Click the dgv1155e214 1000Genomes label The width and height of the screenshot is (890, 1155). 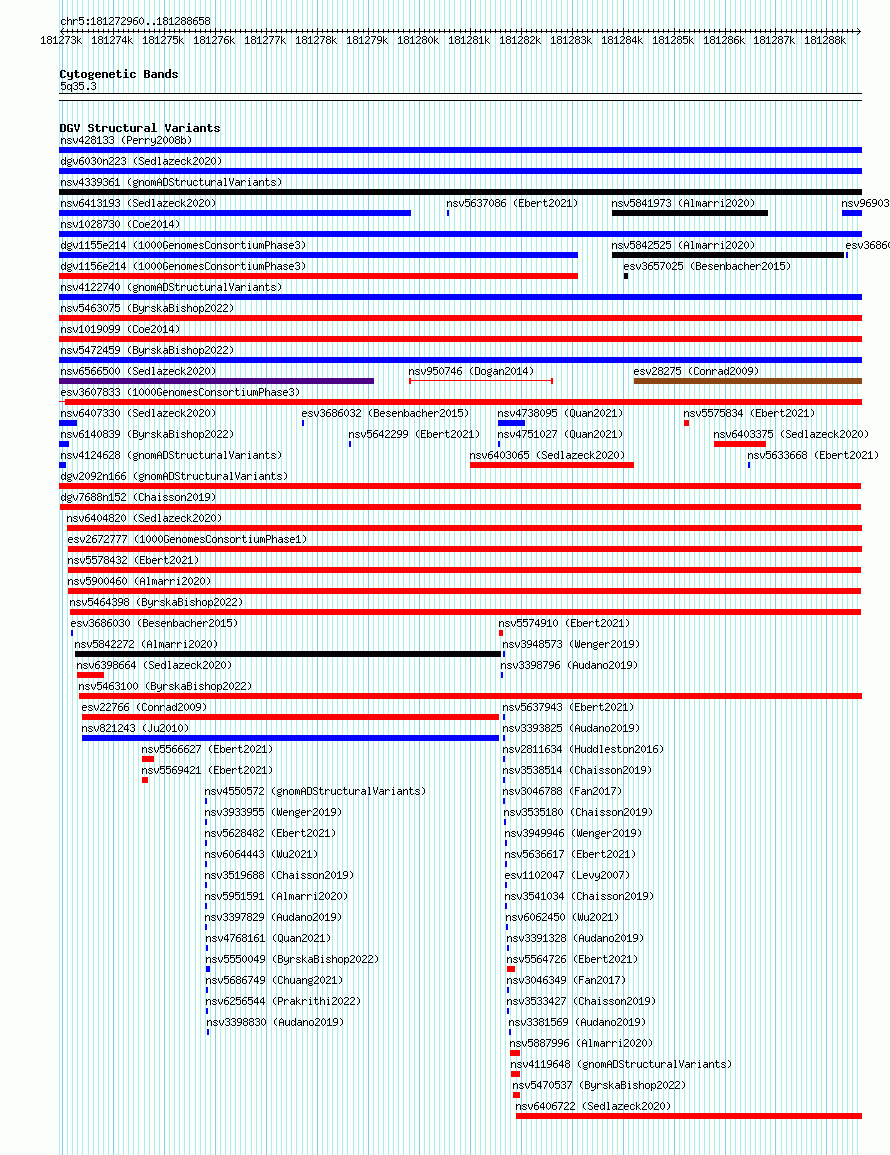pos(183,245)
